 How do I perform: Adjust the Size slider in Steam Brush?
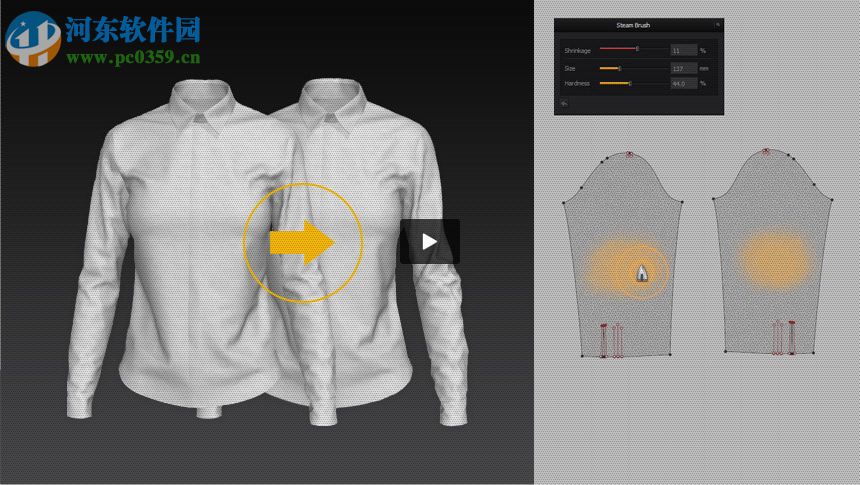point(634,68)
